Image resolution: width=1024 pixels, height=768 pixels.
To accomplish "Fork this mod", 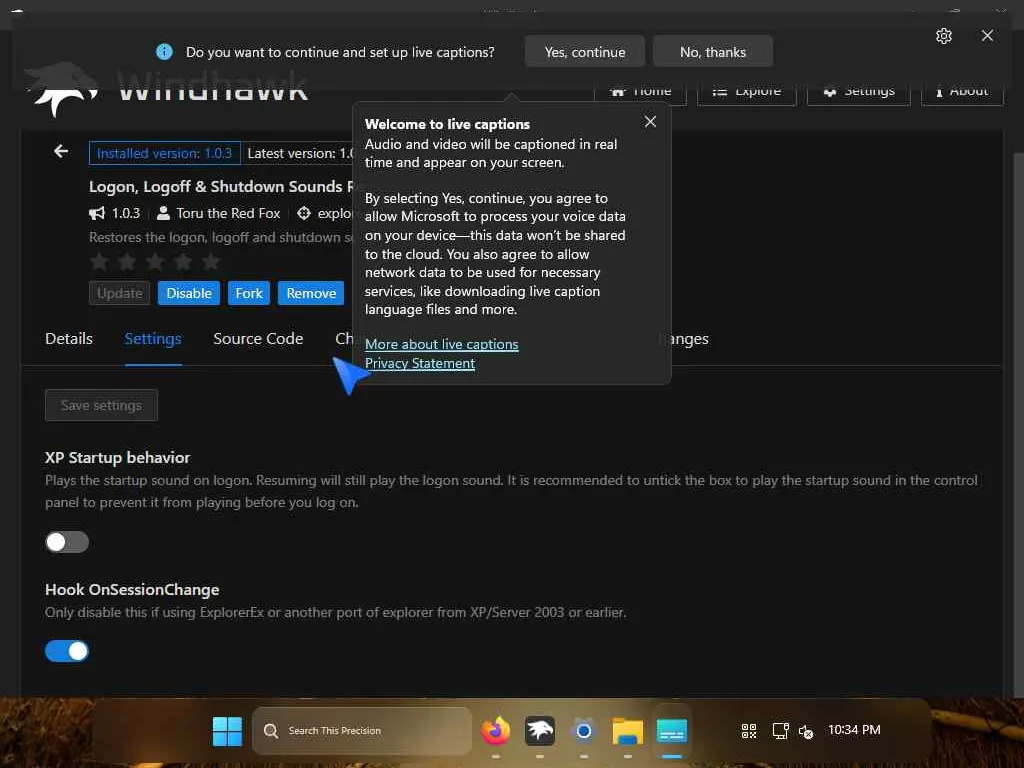I will click(x=249, y=293).
